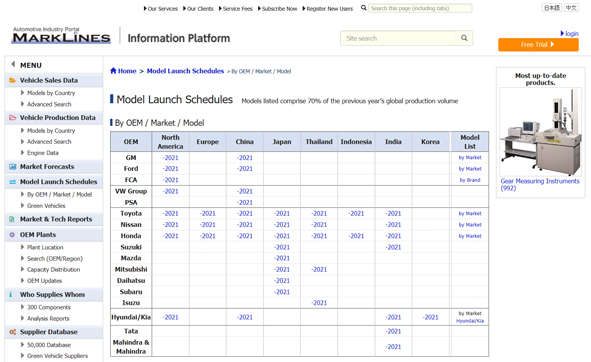Click the Who Supplies Whom info icon
This screenshot has width=591, height=362.
[x=11, y=295]
